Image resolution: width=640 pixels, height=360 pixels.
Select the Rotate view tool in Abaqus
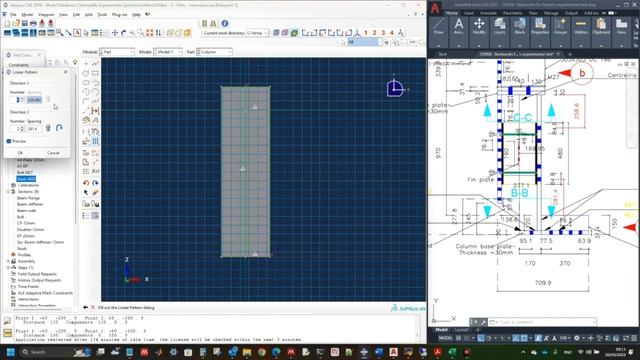124,33
